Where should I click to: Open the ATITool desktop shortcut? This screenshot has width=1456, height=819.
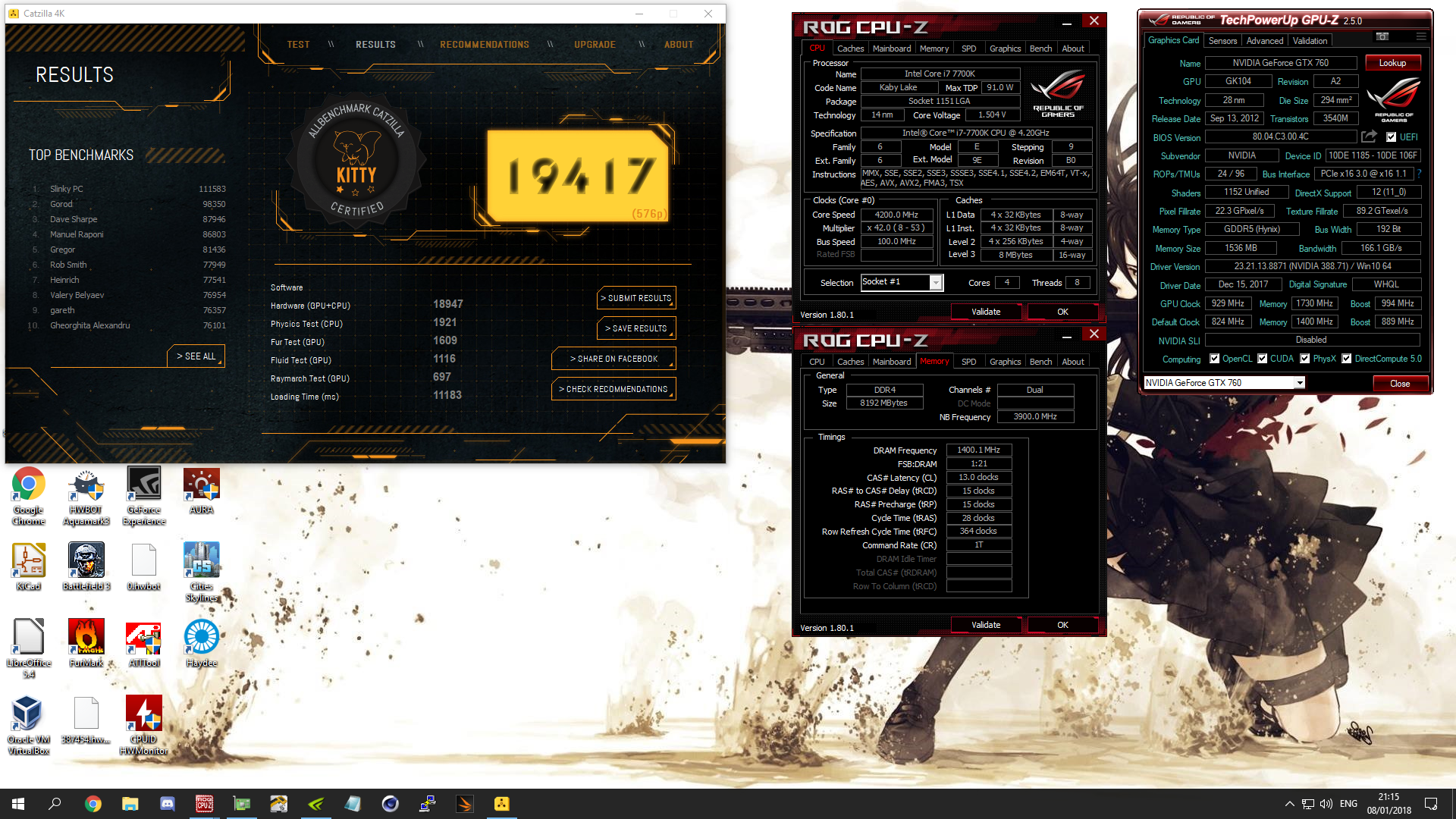144,643
